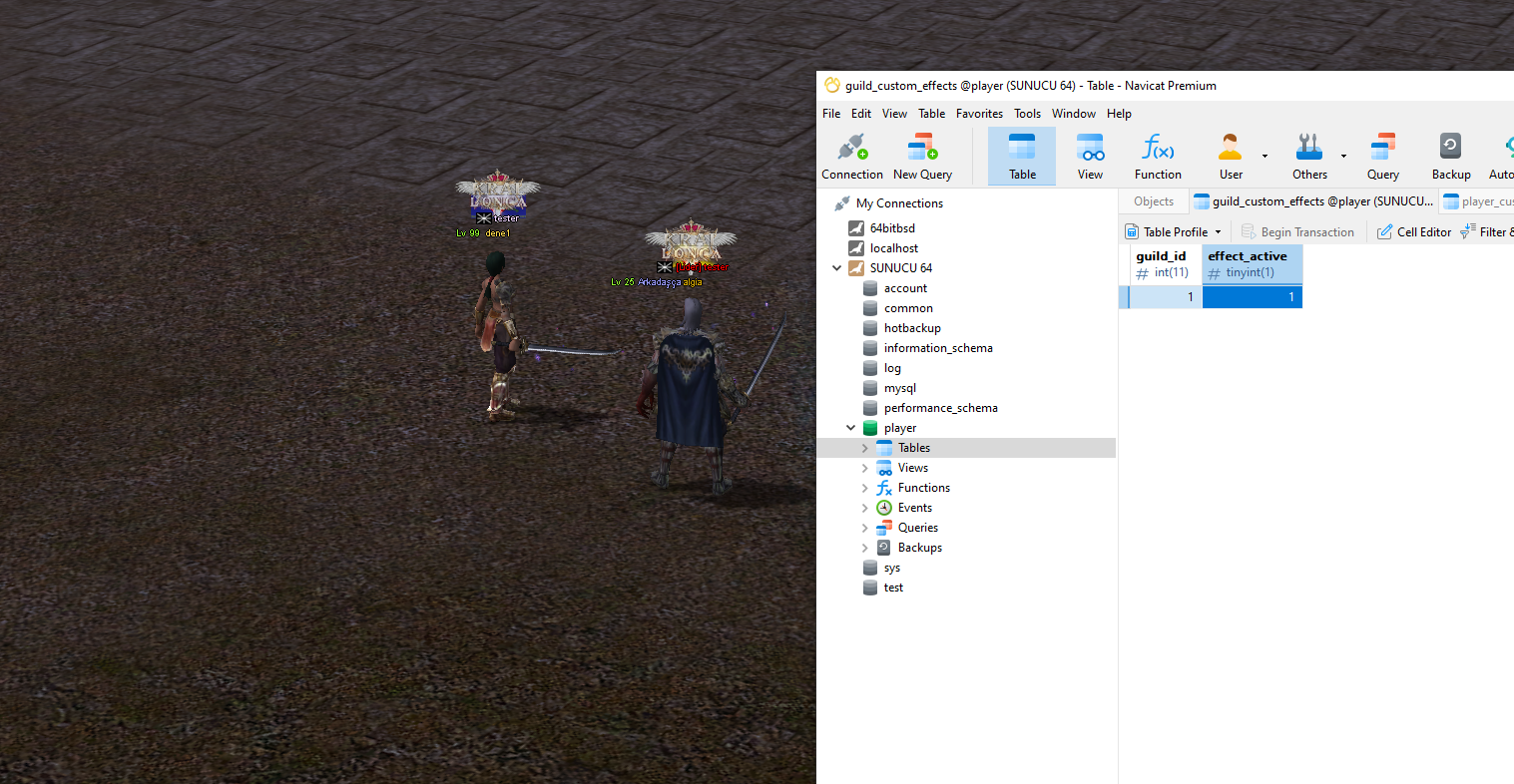The height and width of the screenshot is (784, 1514).
Task: Select the Table toolbar icon
Action: tap(1021, 157)
